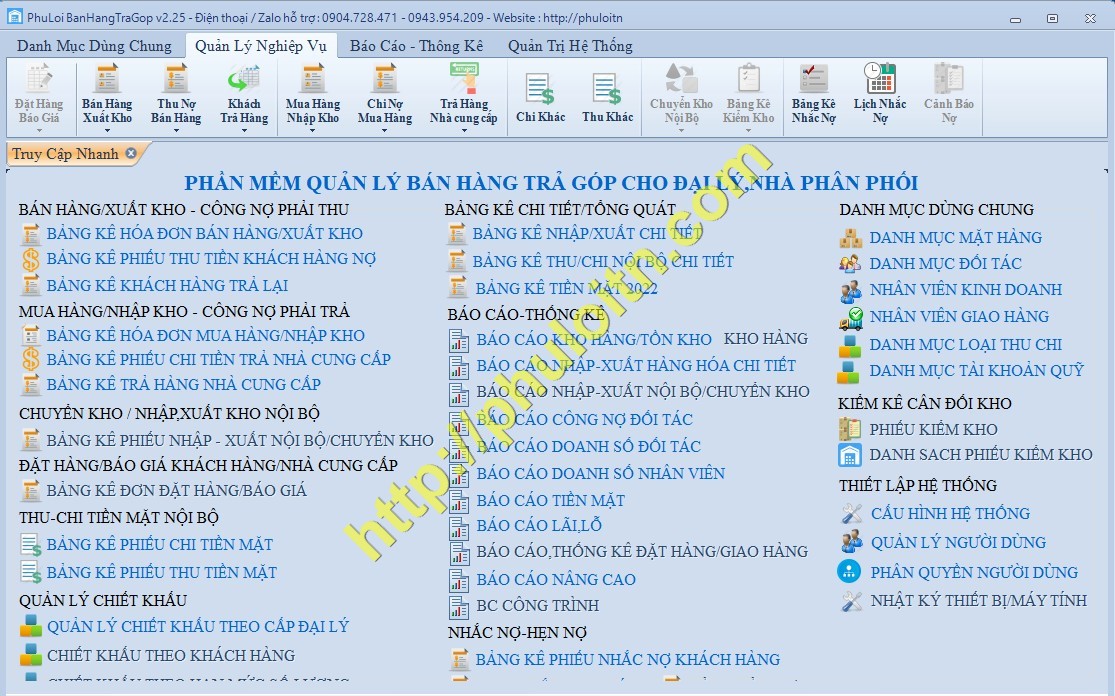Select the Bảng Kê Nhắc Nợ icon
Image resolution: width=1115 pixels, height=696 pixels.
pyautogui.click(x=812, y=96)
